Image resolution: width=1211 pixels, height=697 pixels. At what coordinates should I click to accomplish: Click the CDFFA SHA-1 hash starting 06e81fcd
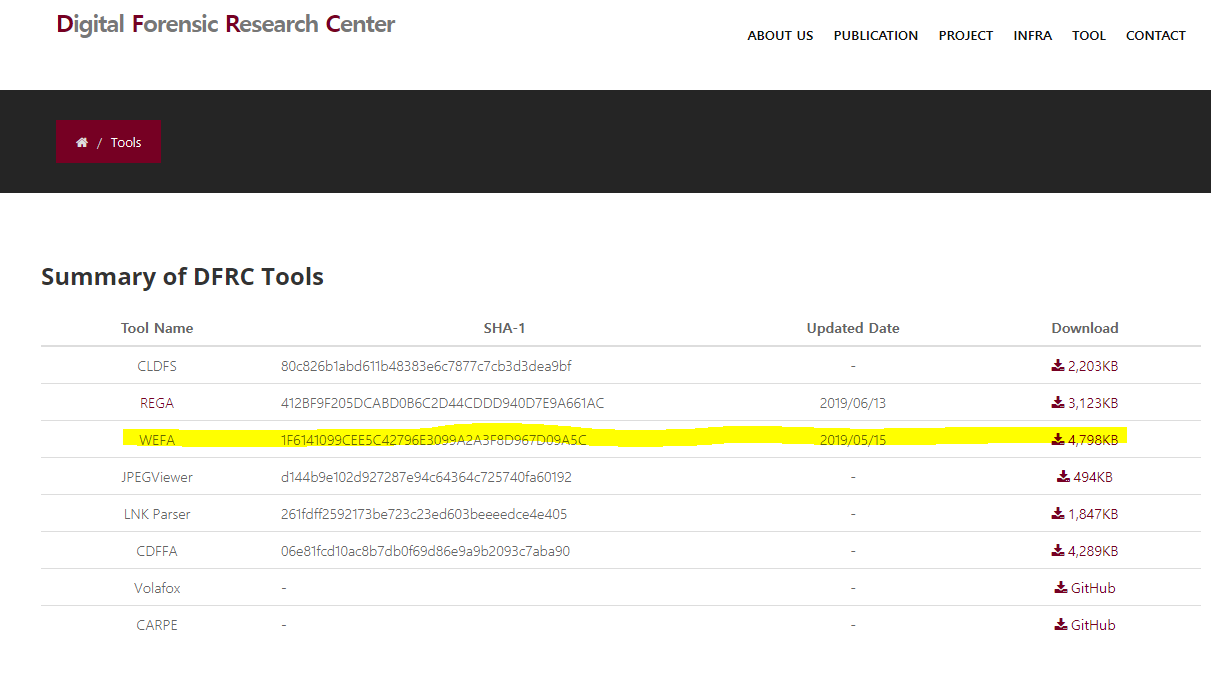426,551
